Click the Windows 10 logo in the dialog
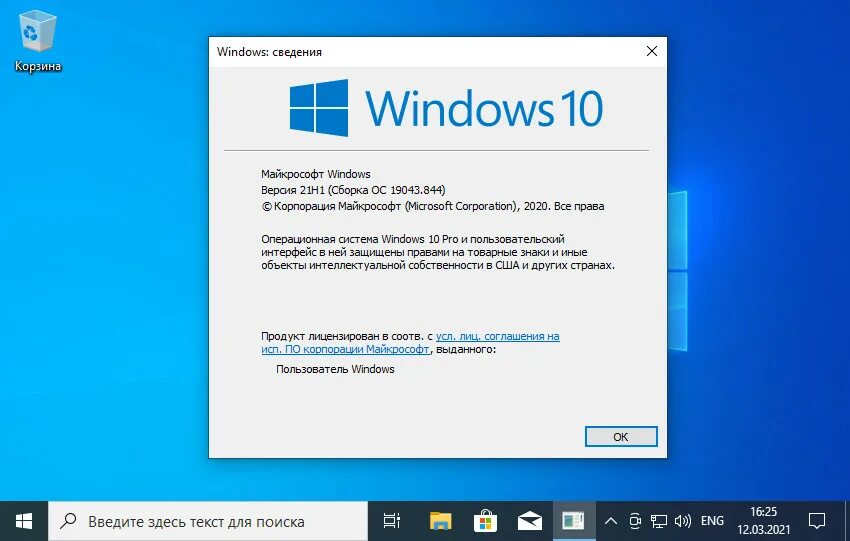The width and height of the screenshot is (850, 541). 446,108
